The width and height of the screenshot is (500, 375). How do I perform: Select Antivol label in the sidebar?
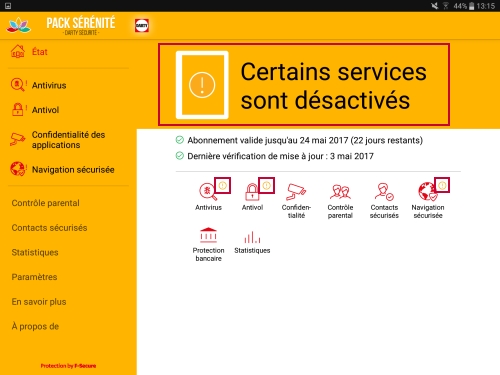[45, 110]
